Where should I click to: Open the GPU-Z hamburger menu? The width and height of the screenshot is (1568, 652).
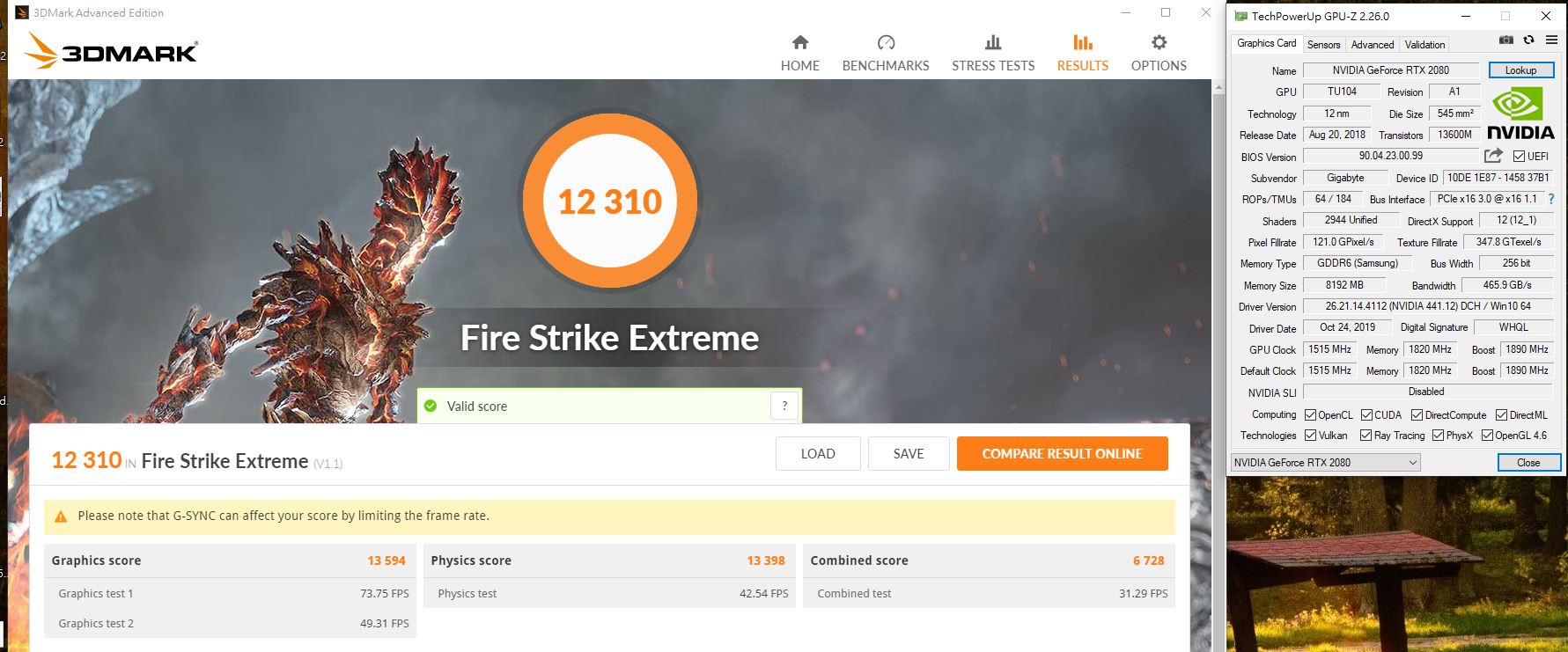[x=1551, y=40]
